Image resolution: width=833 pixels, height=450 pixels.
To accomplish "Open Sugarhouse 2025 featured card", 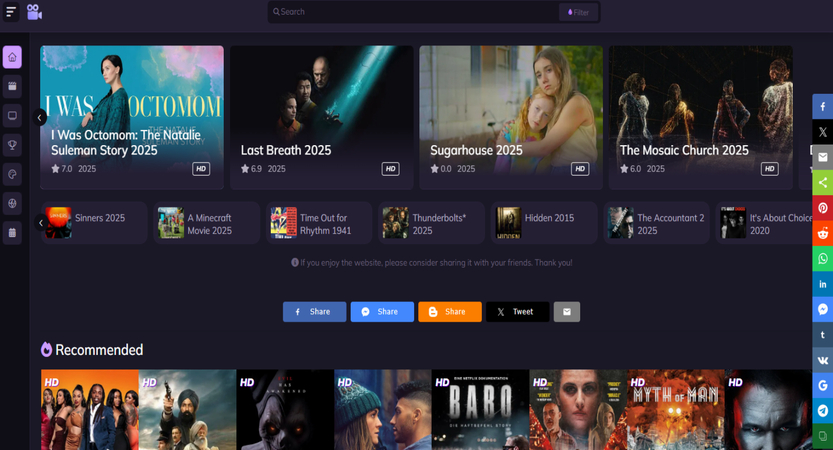I will click(511, 117).
